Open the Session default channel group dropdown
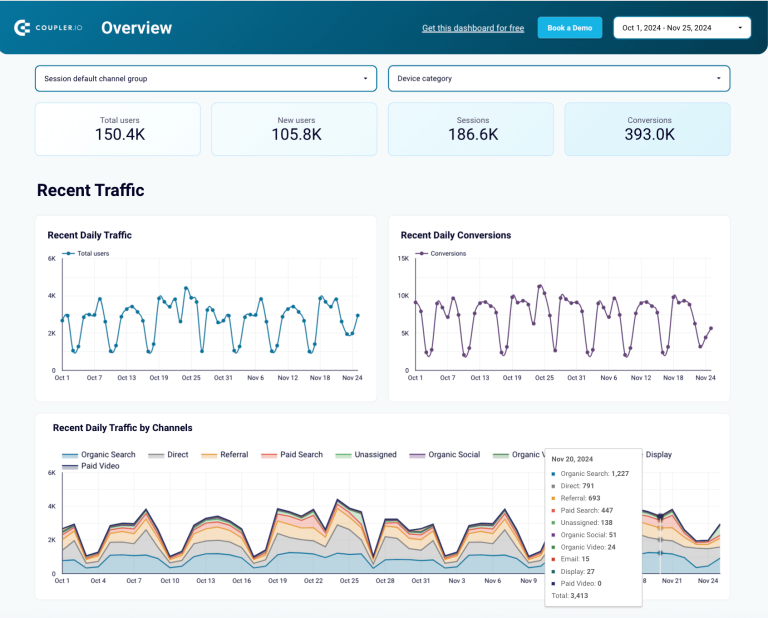The image size is (768, 618). [x=206, y=78]
